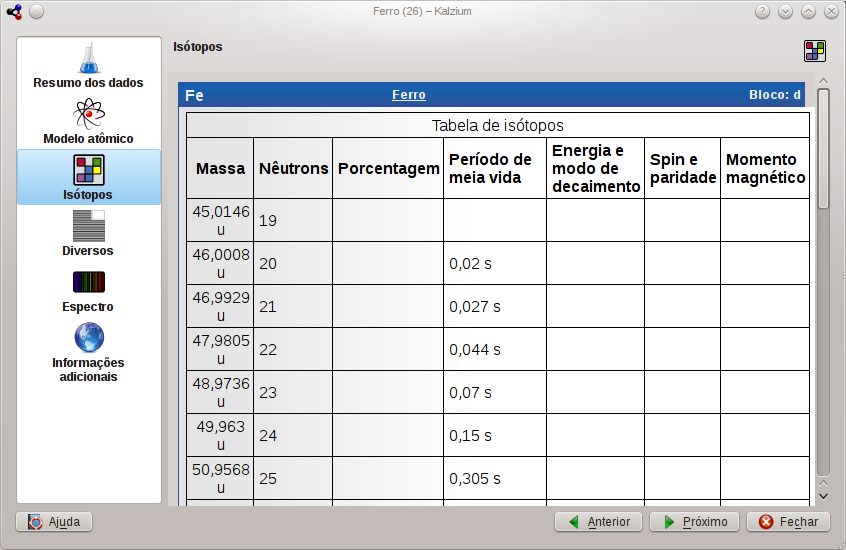Click the scrollbar down arrow at bottom
The height and width of the screenshot is (550, 846).
[823, 497]
